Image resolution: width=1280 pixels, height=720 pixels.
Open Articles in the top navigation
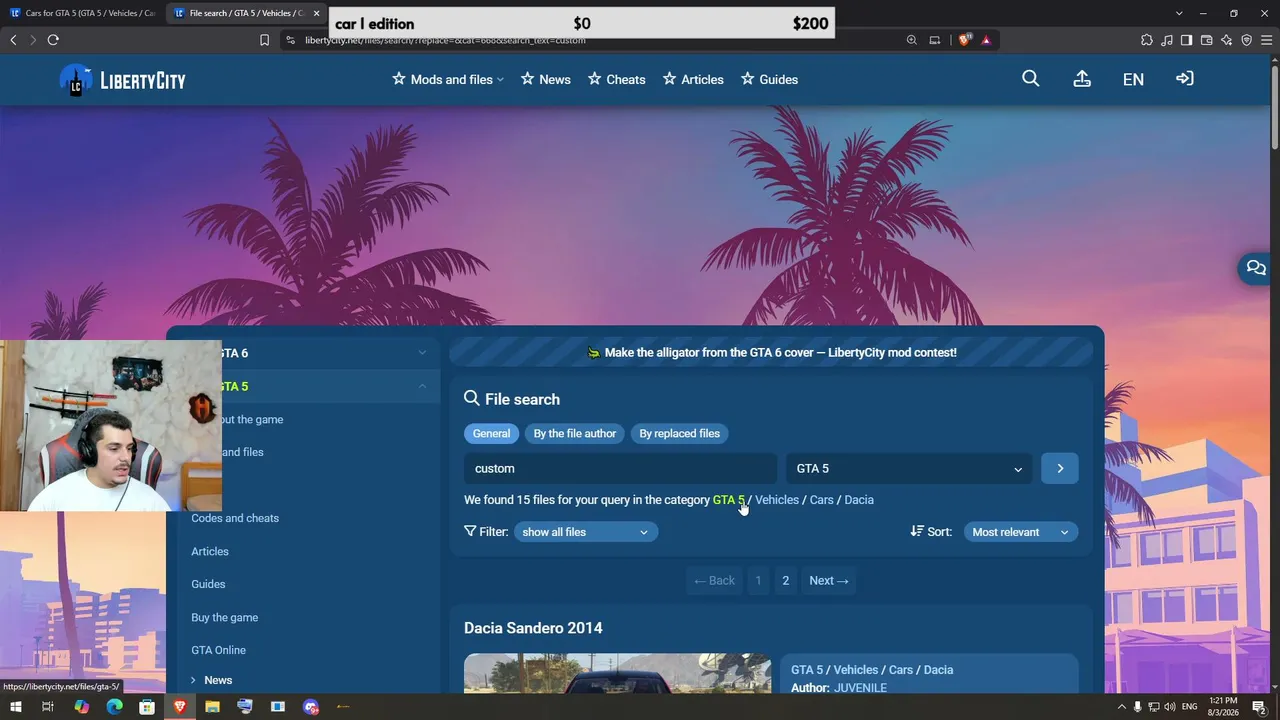coord(693,80)
